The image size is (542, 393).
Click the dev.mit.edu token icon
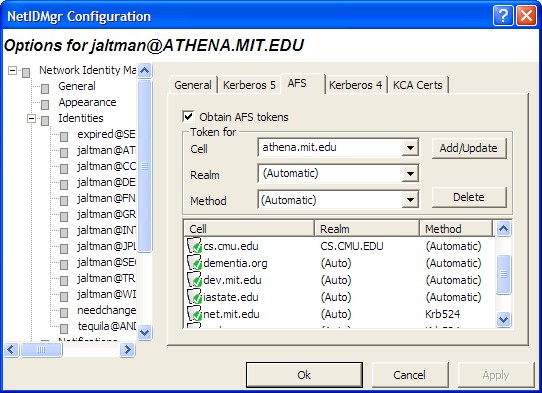pyautogui.click(x=194, y=280)
